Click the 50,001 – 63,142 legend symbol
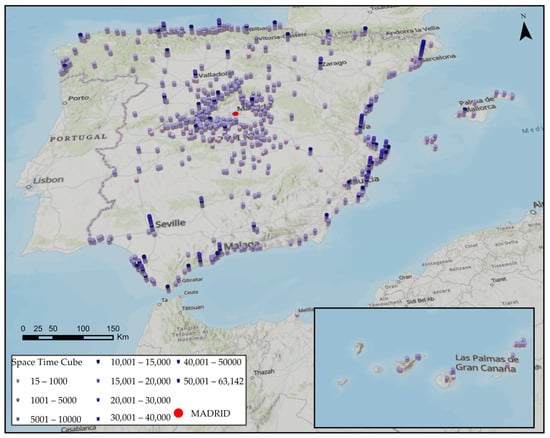The image size is (550, 438). 179,381
